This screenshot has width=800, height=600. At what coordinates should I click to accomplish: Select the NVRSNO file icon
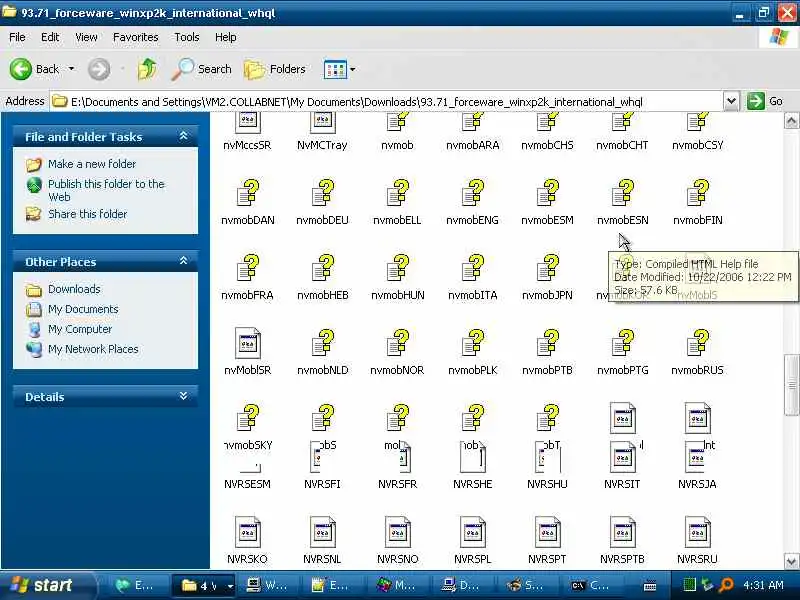tap(397, 532)
